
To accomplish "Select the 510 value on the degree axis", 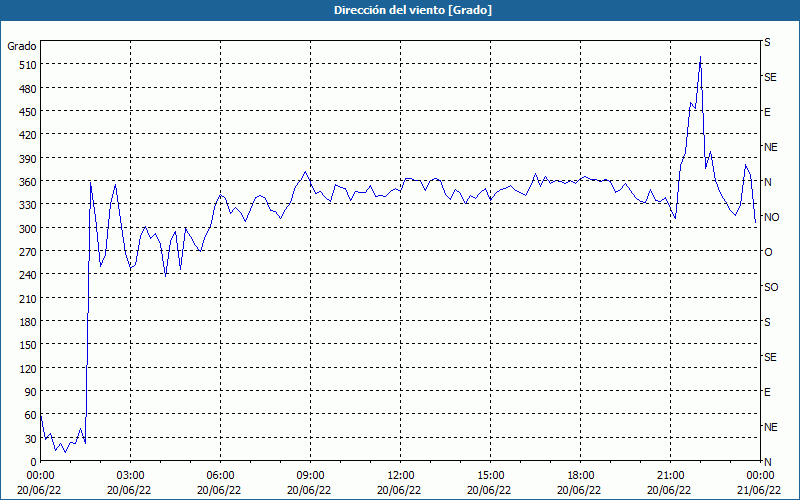I will (28, 65).
